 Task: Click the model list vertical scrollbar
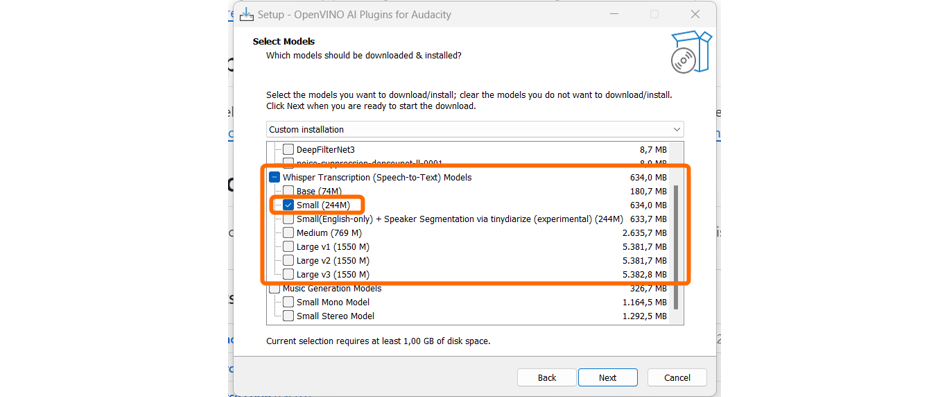pos(676,247)
